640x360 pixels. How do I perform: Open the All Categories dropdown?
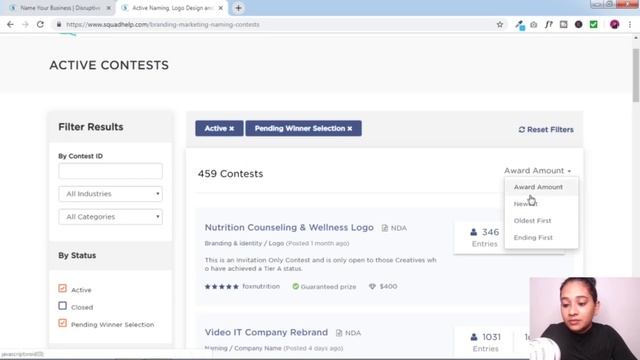(x=110, y=217)
